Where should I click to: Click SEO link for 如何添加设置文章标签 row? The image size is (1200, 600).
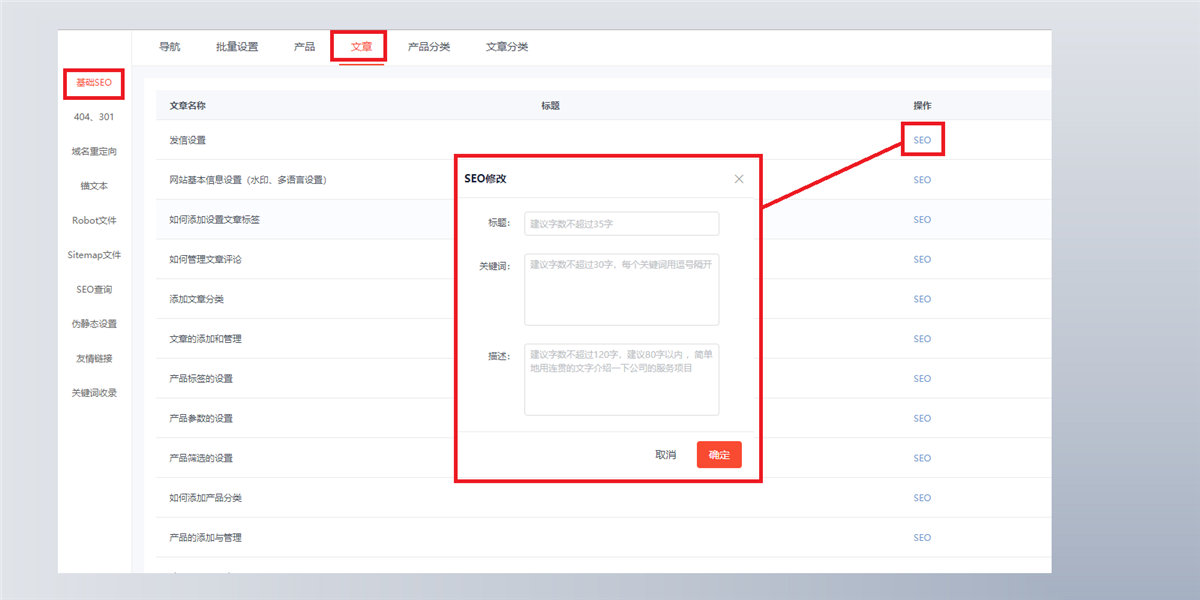point(922,219)
